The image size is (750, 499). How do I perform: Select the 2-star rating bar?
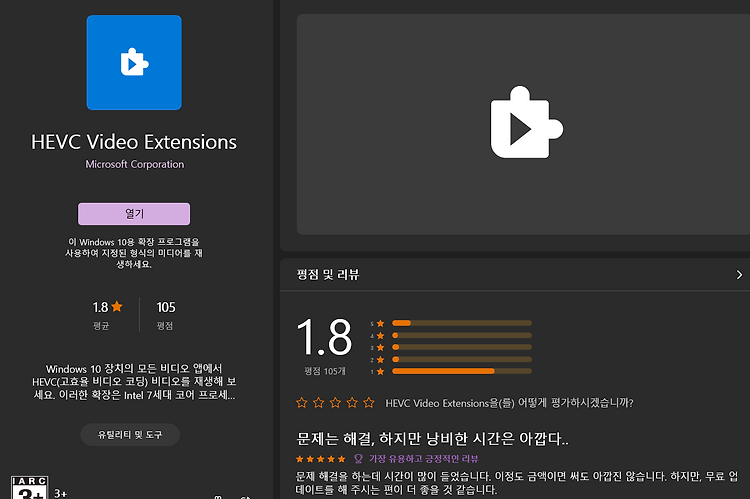pos(462,359)
